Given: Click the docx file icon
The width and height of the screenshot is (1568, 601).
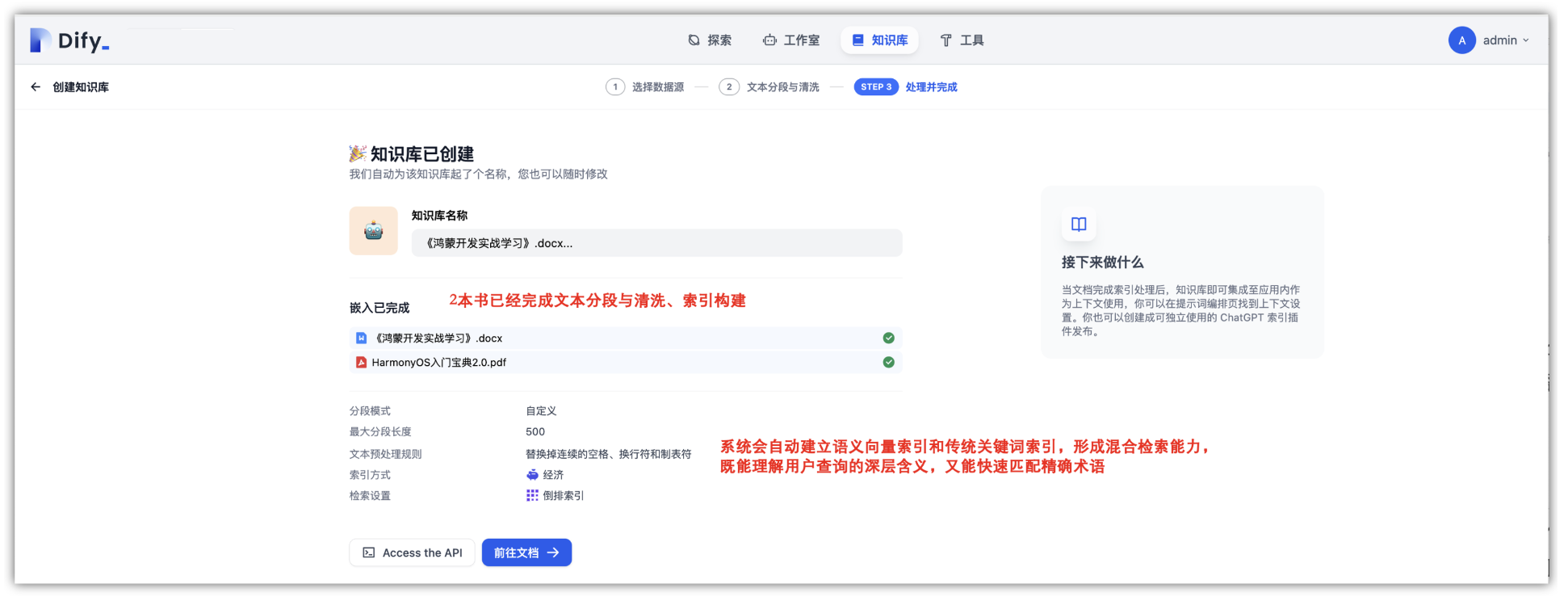Looking at the screenshot, I should (x=361, y=338).
